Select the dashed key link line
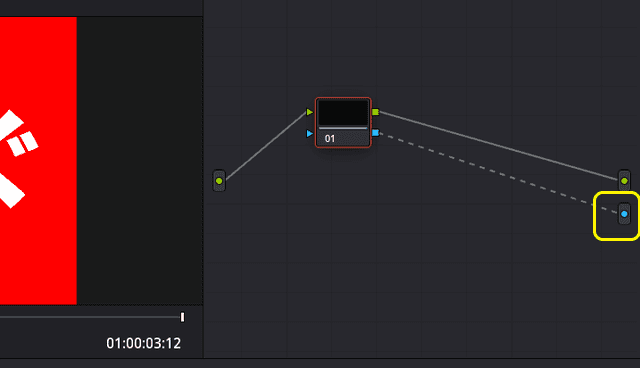Viewport: 640px width, 368px height. point(498,173)
